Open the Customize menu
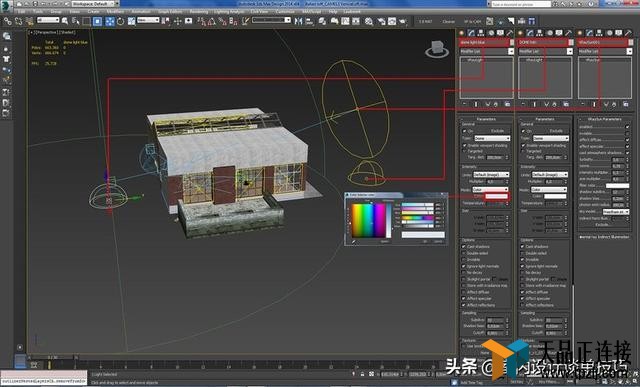The width and height of the screenshot is (640, 387). (284, 12)
